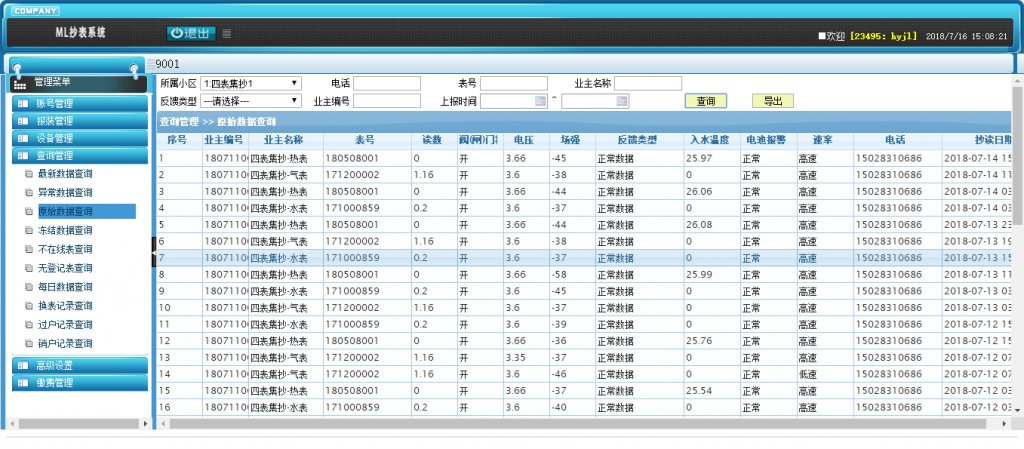The width and height of the screenshot is (1024, 449).
Task: Click the 业主名称 input field
Action: [647, 83]
